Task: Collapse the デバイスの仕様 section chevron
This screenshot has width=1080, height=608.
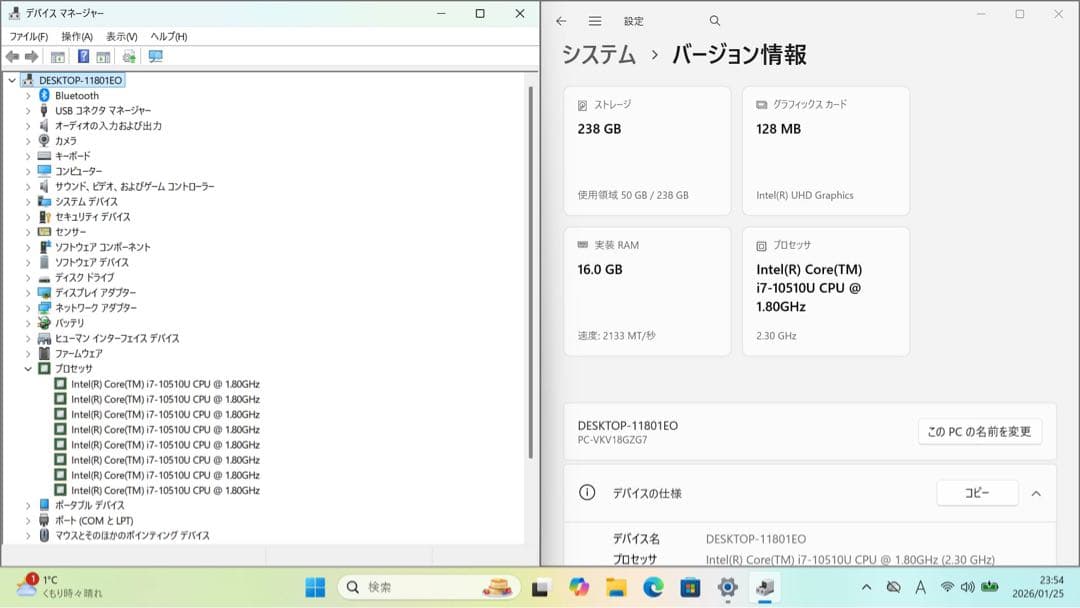Action: (x=1037, y=493)
